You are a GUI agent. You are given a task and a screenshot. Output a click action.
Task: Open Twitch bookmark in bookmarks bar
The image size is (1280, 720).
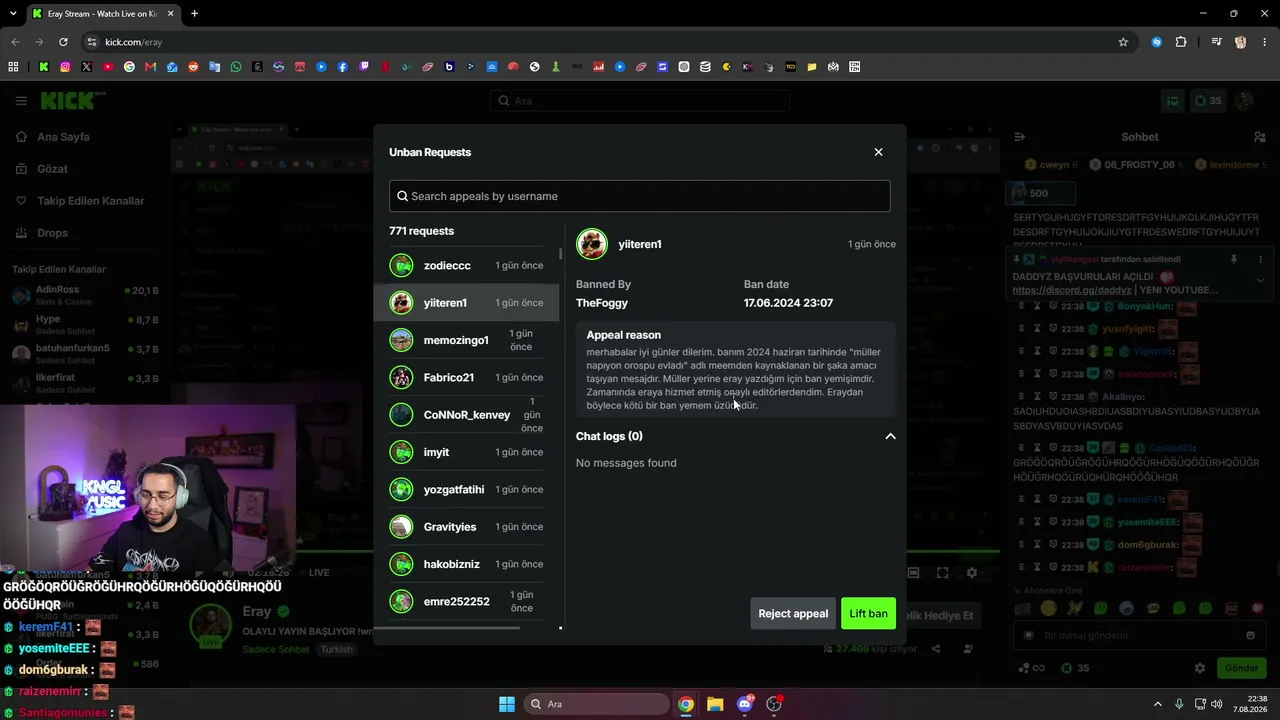coord(364,67)
